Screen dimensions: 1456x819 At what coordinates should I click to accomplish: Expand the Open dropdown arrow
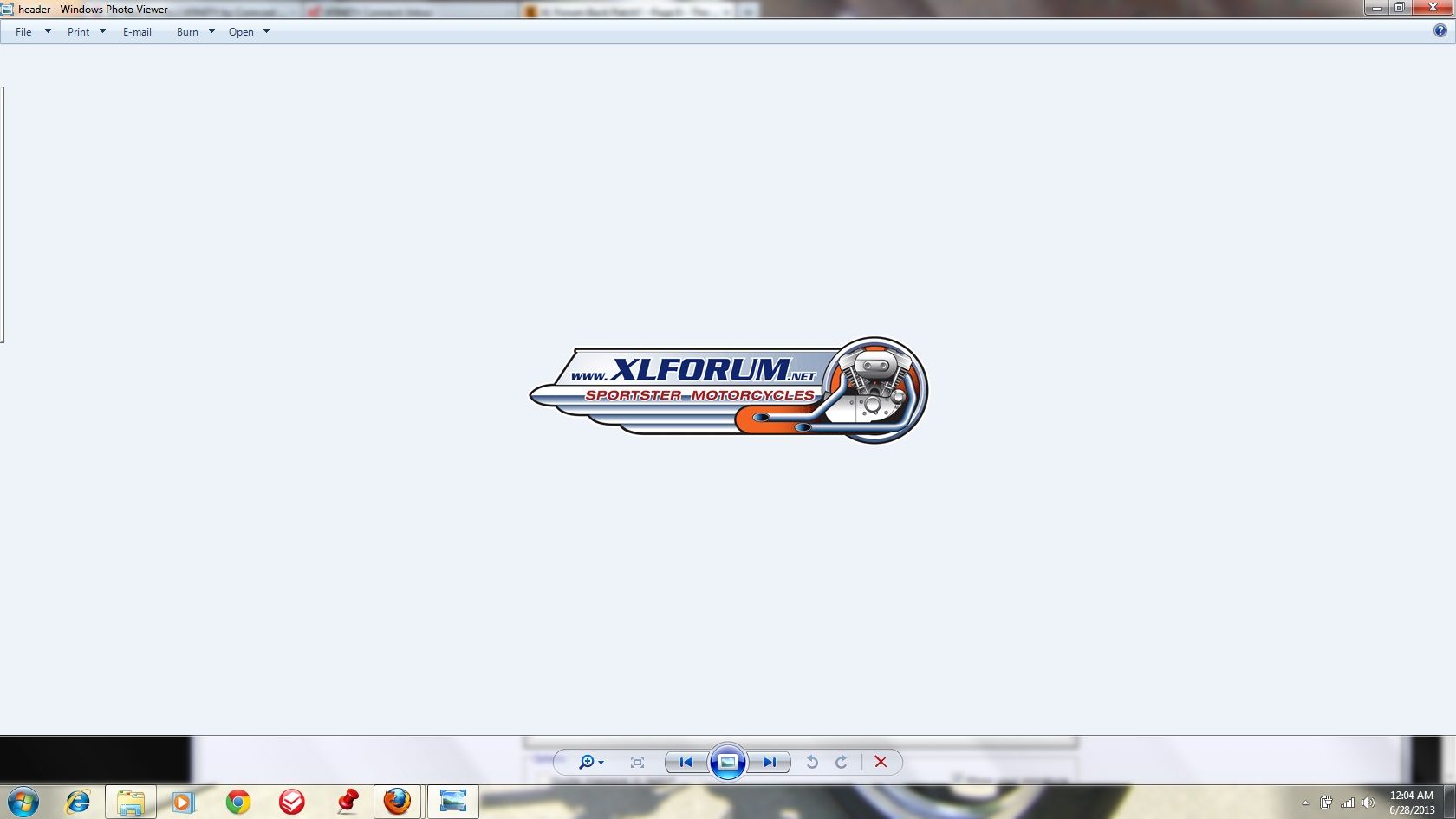[x=266, y=32]
